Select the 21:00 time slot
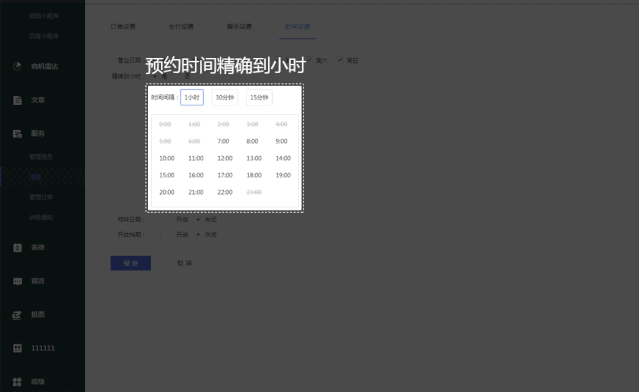This screenshot has width=639, height=392. (196, 193)
